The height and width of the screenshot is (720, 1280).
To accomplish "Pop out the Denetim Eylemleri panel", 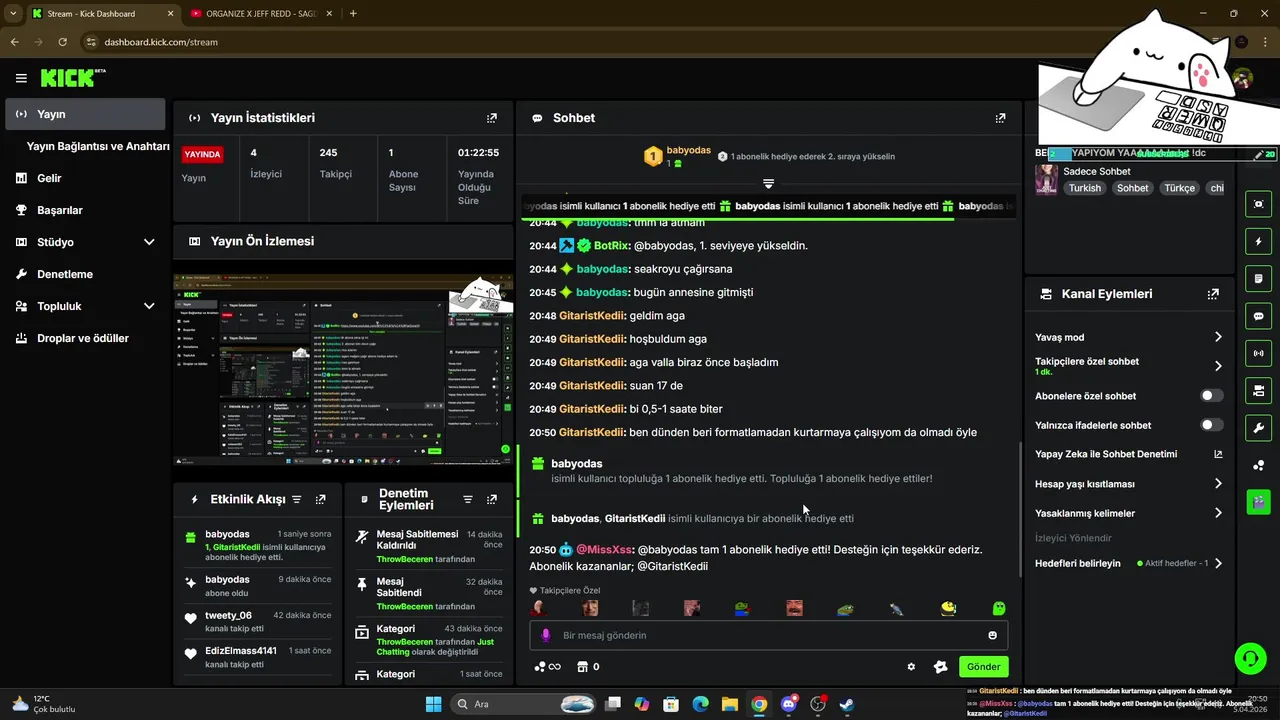I will click(x=491, y=499).
